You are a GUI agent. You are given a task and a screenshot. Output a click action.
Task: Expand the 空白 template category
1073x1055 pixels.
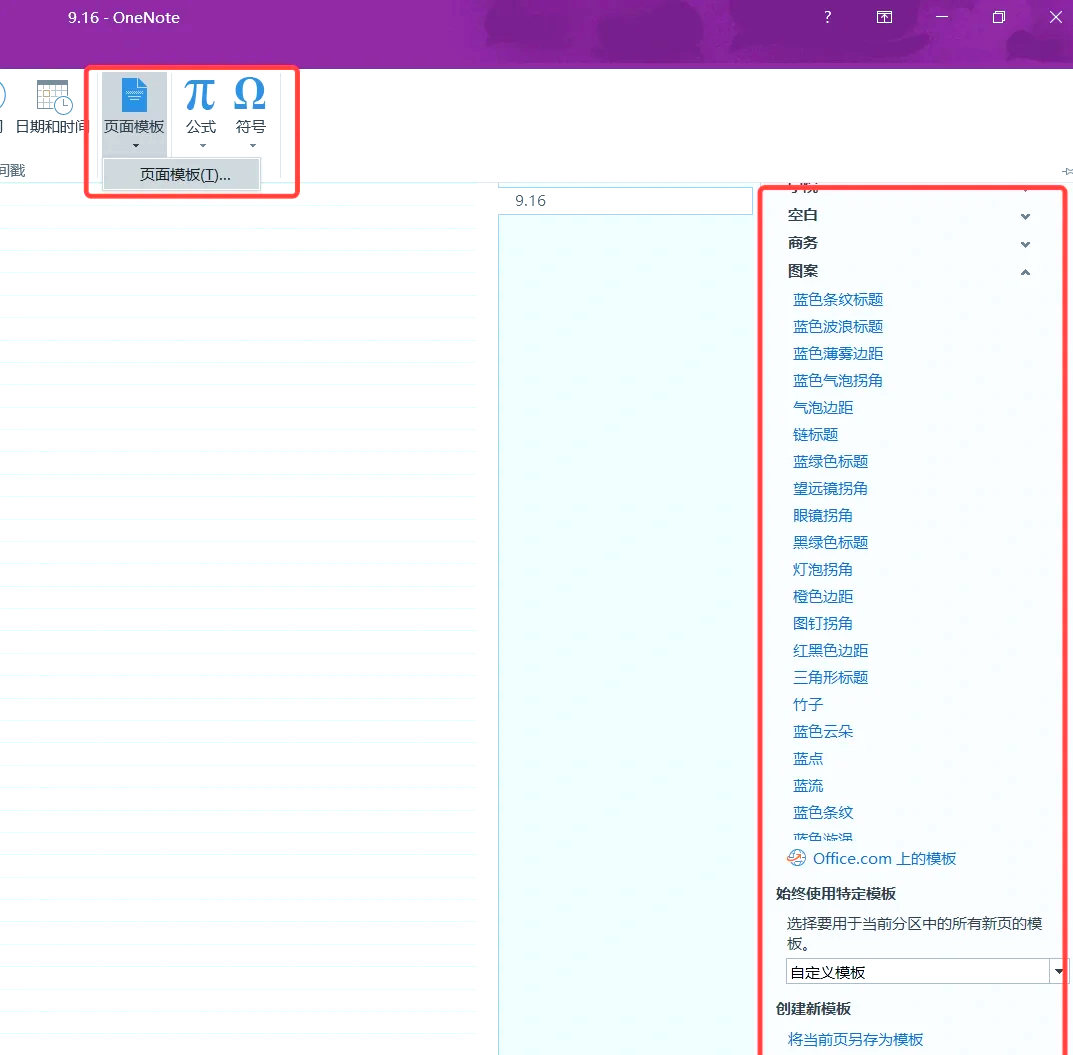click(1025, 215)
